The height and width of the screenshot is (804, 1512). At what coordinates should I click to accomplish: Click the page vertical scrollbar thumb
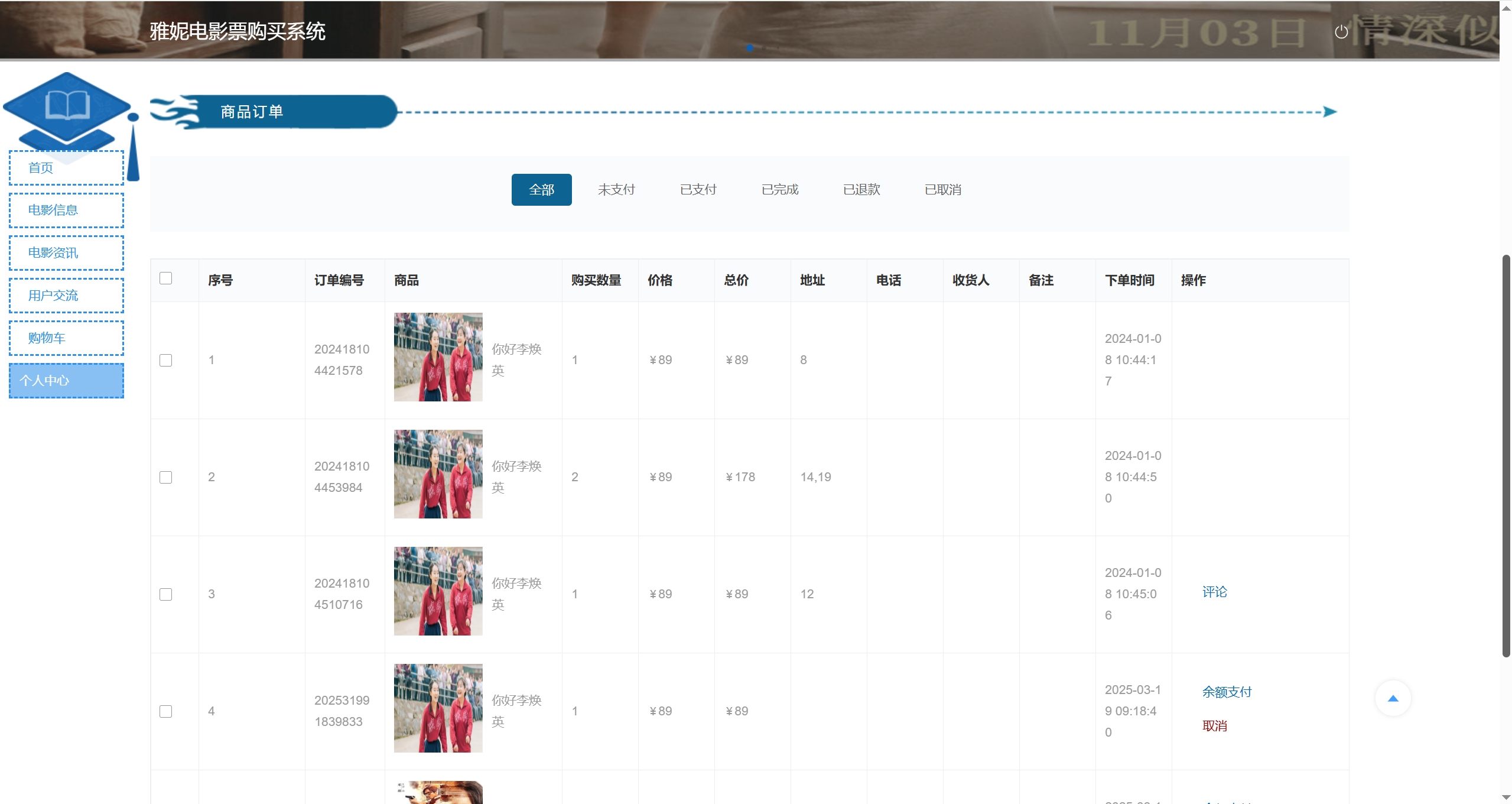[x=1506, y=455]
